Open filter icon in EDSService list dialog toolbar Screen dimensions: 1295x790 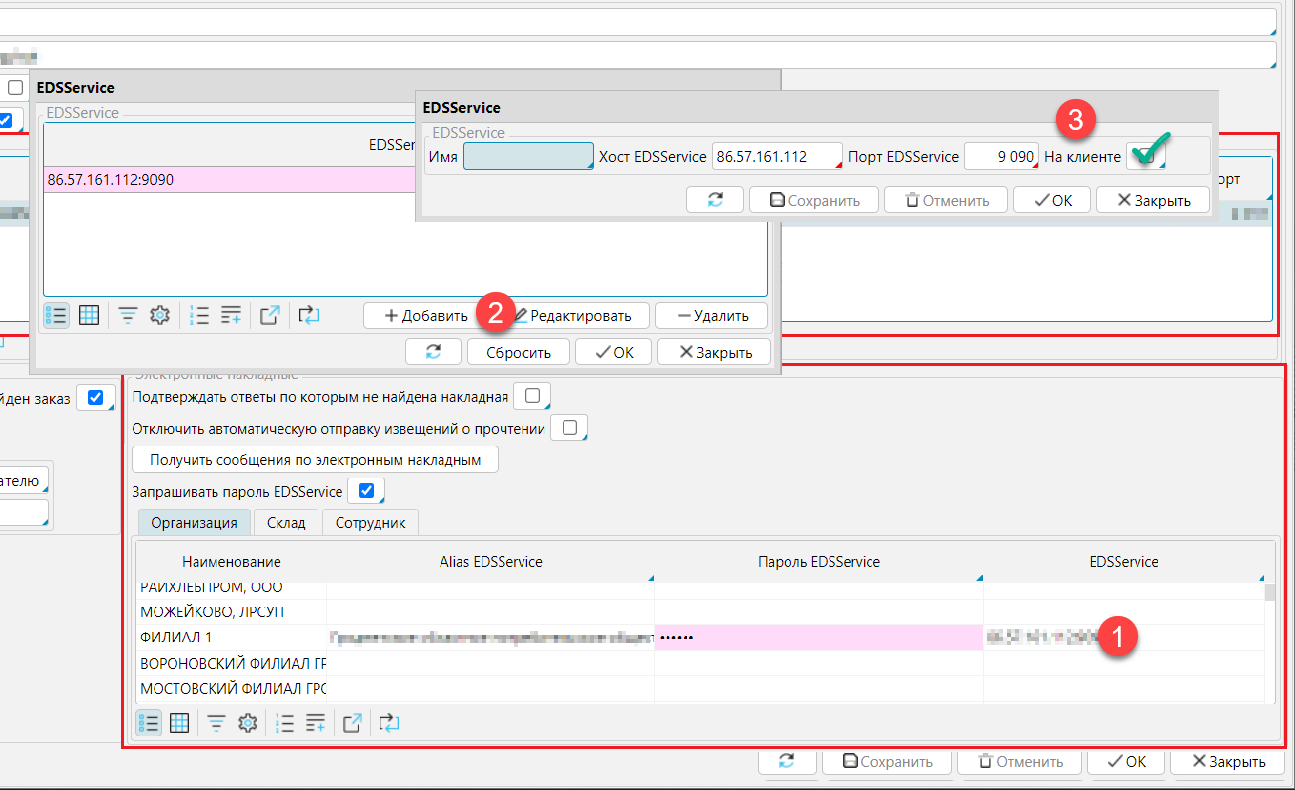point(128,315)
